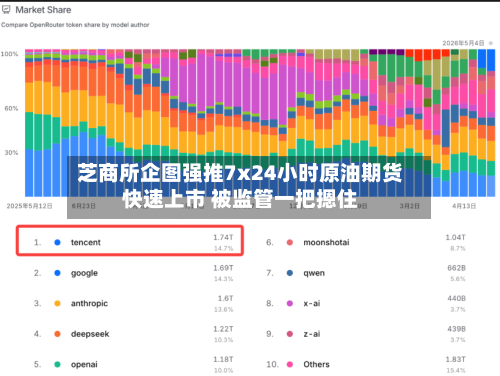500x376 pixels.
Task: Click the Market Share heading
Action: (43, 10)
